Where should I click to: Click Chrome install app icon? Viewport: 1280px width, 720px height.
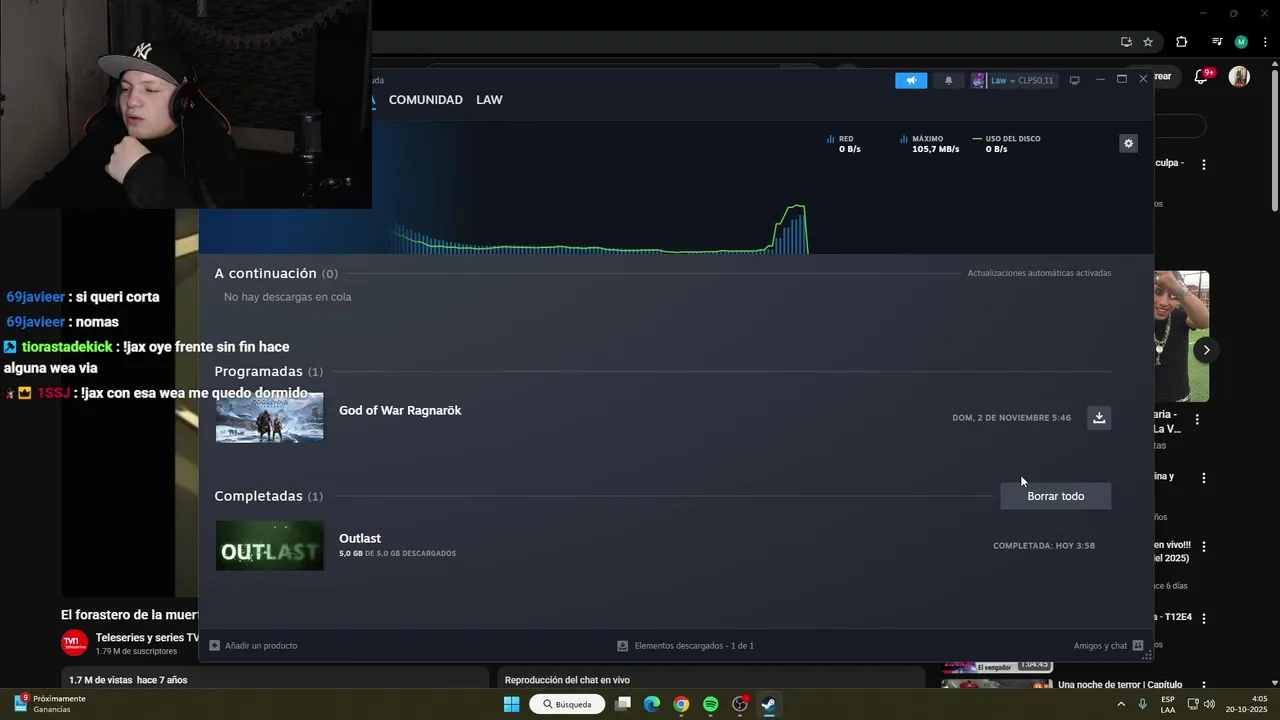coord(1126,42)
